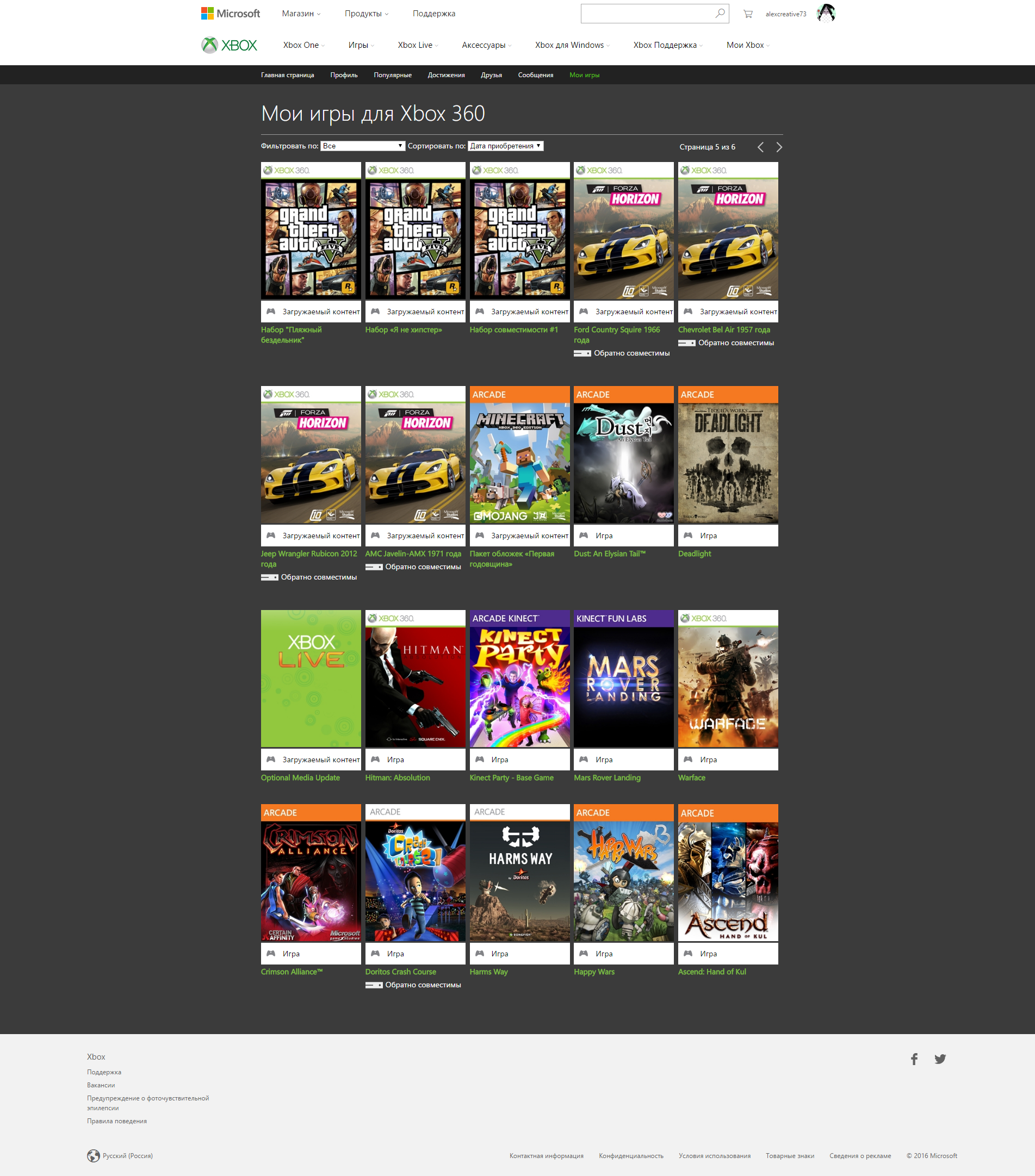Click the user avatar picture

[826, 13]
